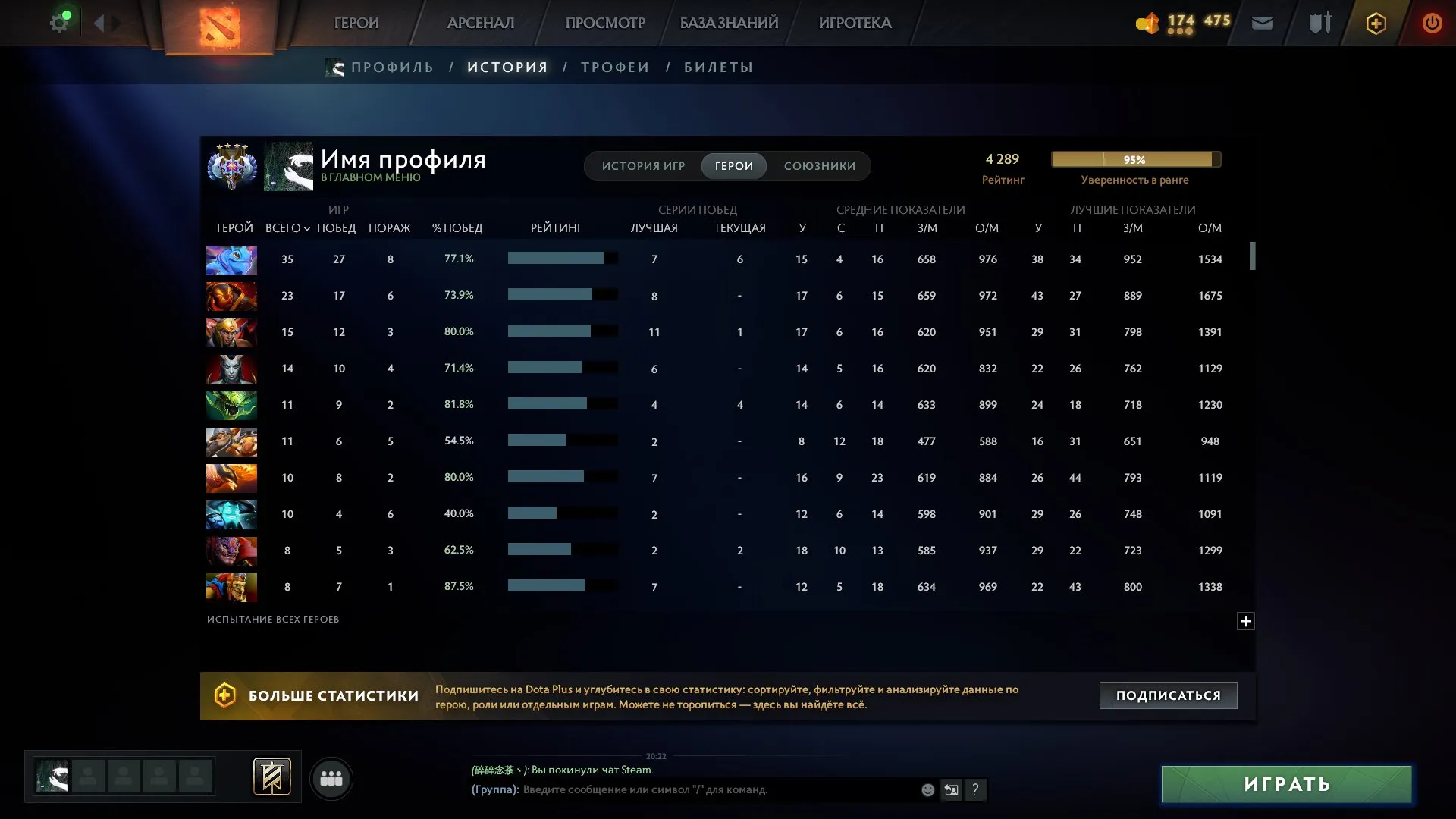Click the red power quit button
This screenshot has width=1456, height=819.
(x=1432, y=24)
